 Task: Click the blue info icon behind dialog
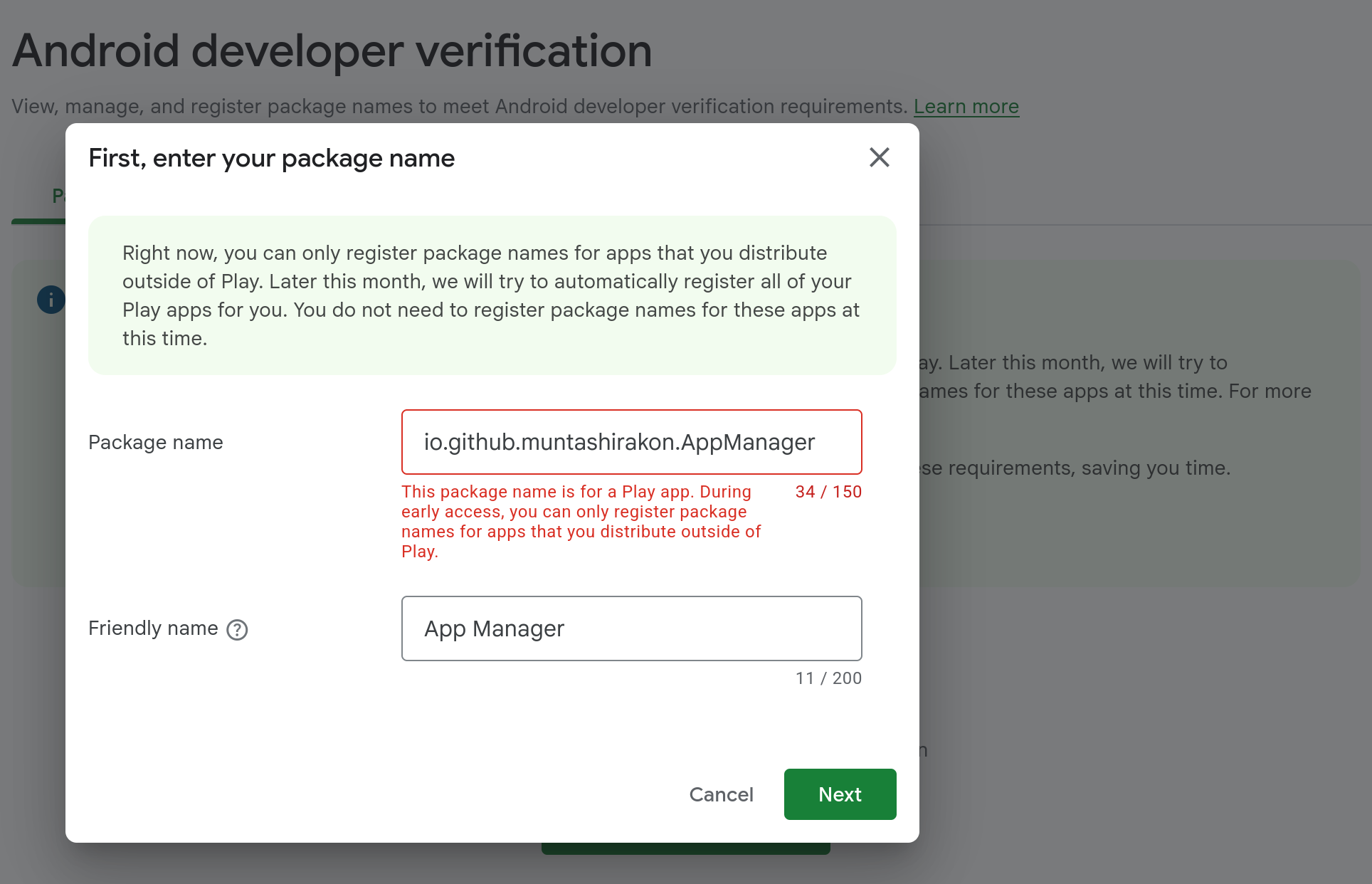pyautogui.click(x=51, y=300)
